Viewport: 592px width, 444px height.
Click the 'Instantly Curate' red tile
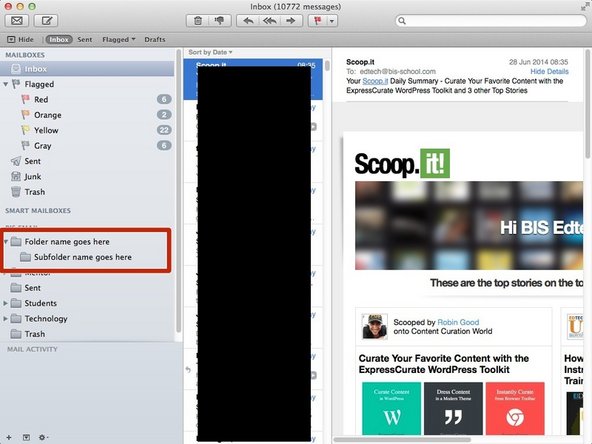[x=515, y=408]
